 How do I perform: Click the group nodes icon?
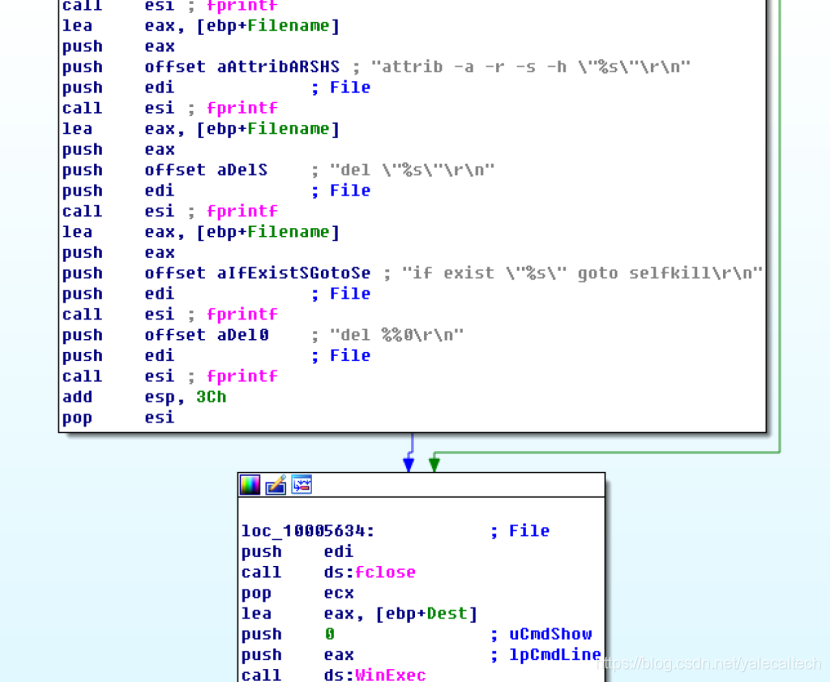click(302, 485)
